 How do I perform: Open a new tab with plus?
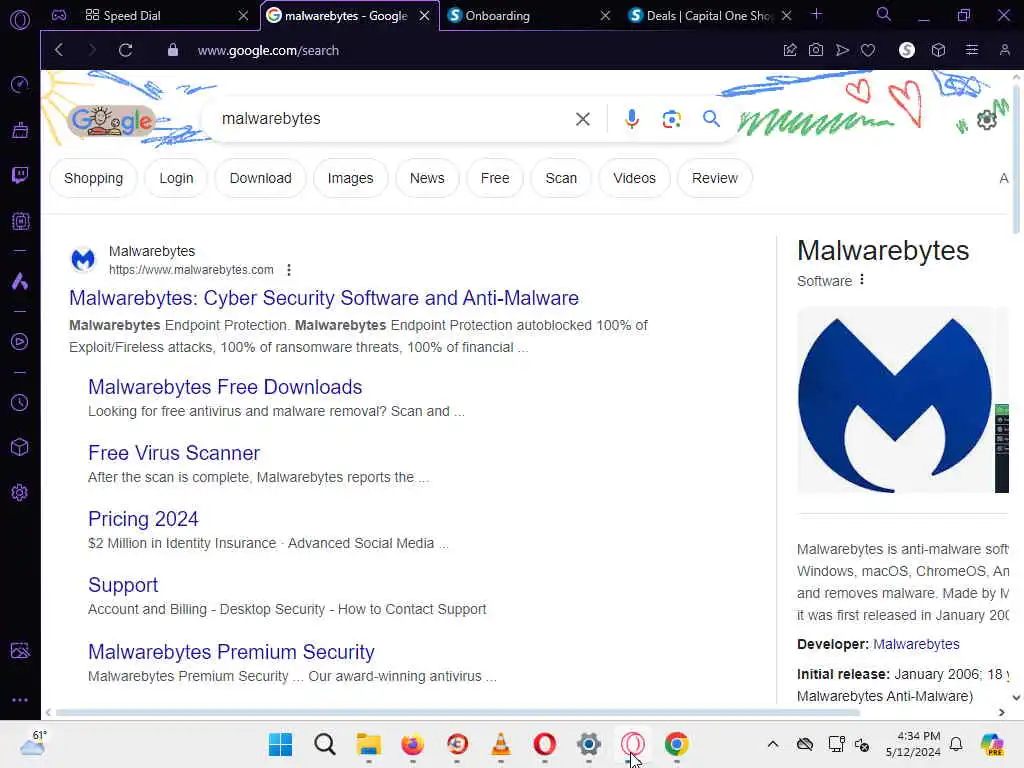tap(816, 14)
